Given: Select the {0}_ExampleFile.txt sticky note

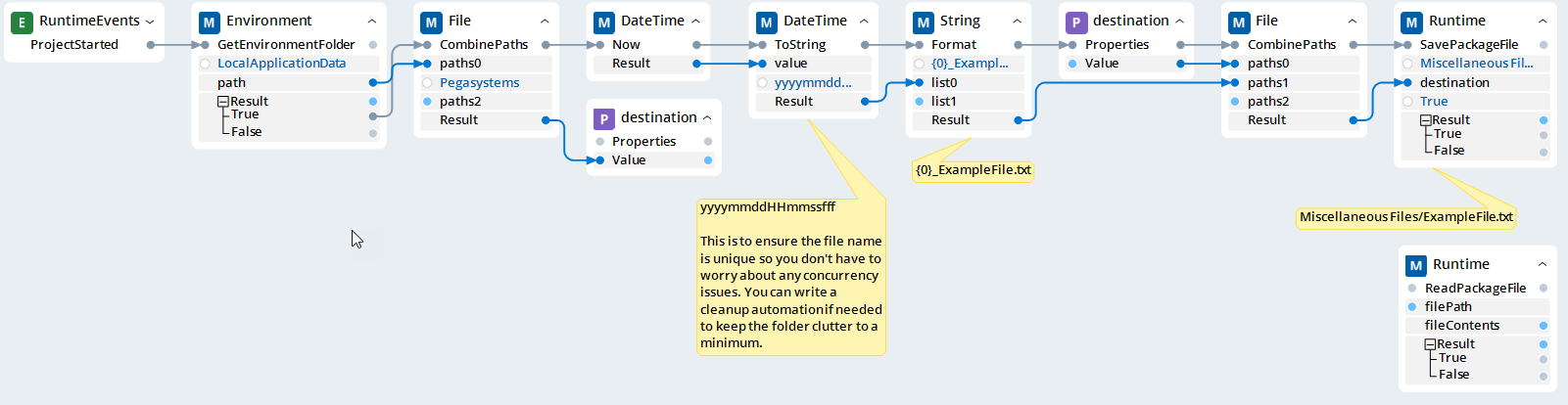Looking at the screenshot, I should [x=973, y=170].
